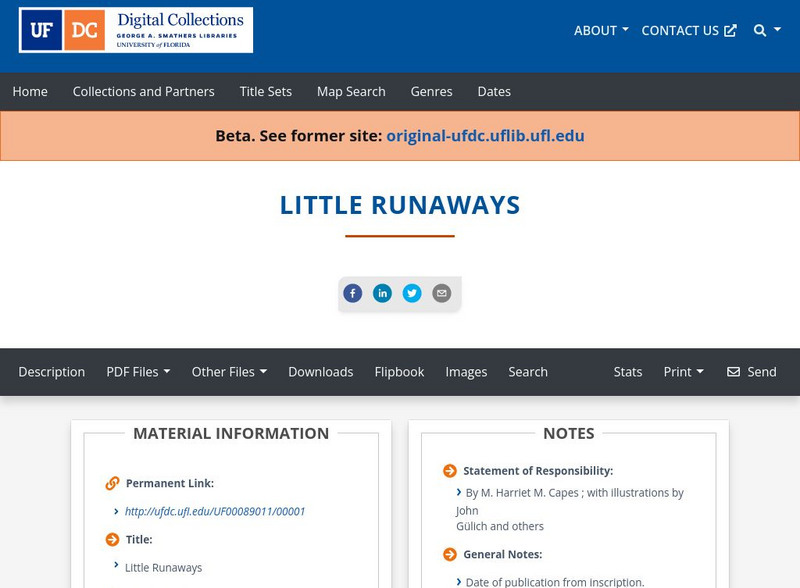
Task: Expand the Print dropdown
Action: [x=684, y=372]
